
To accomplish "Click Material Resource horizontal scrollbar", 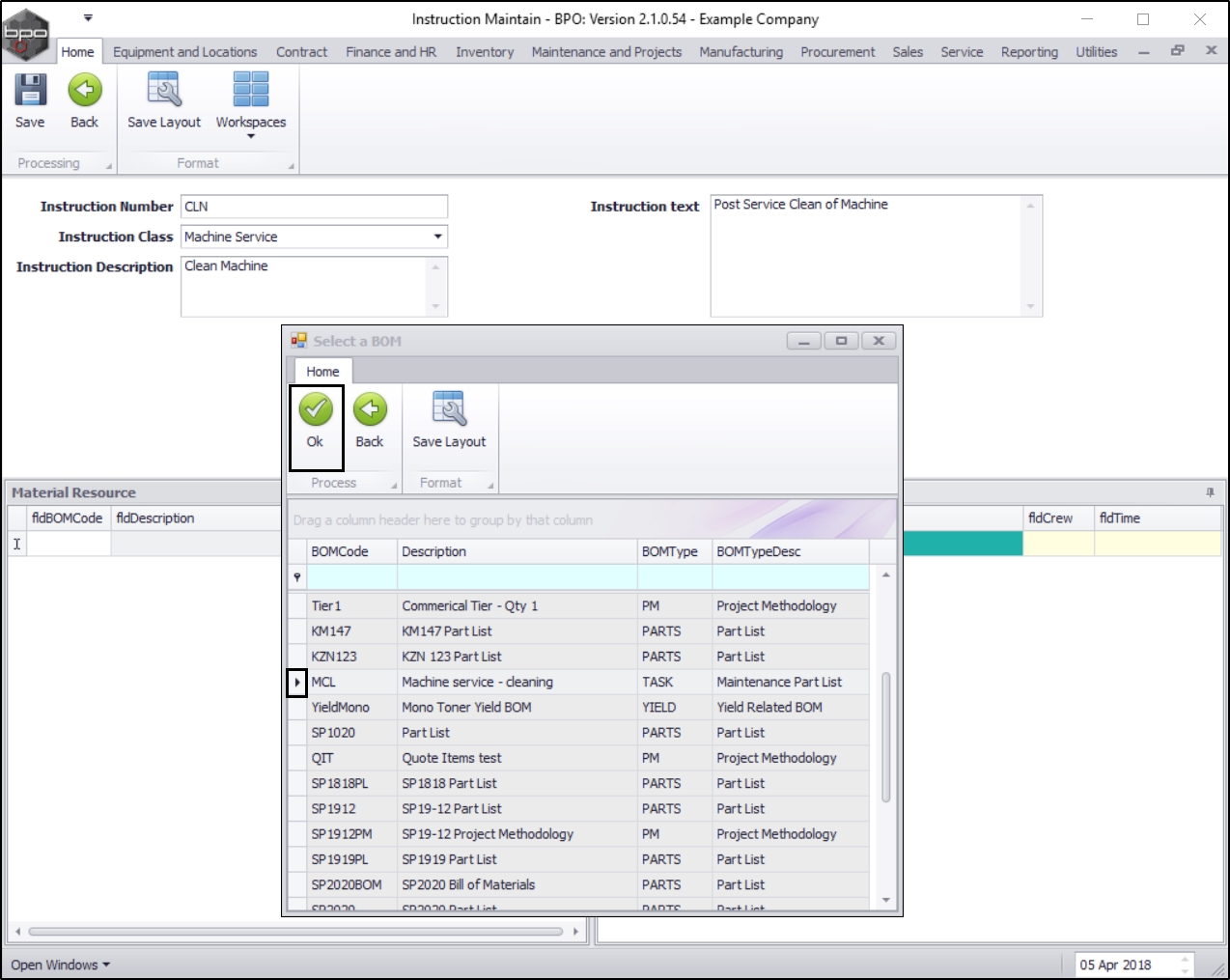I will coord(295,932).
